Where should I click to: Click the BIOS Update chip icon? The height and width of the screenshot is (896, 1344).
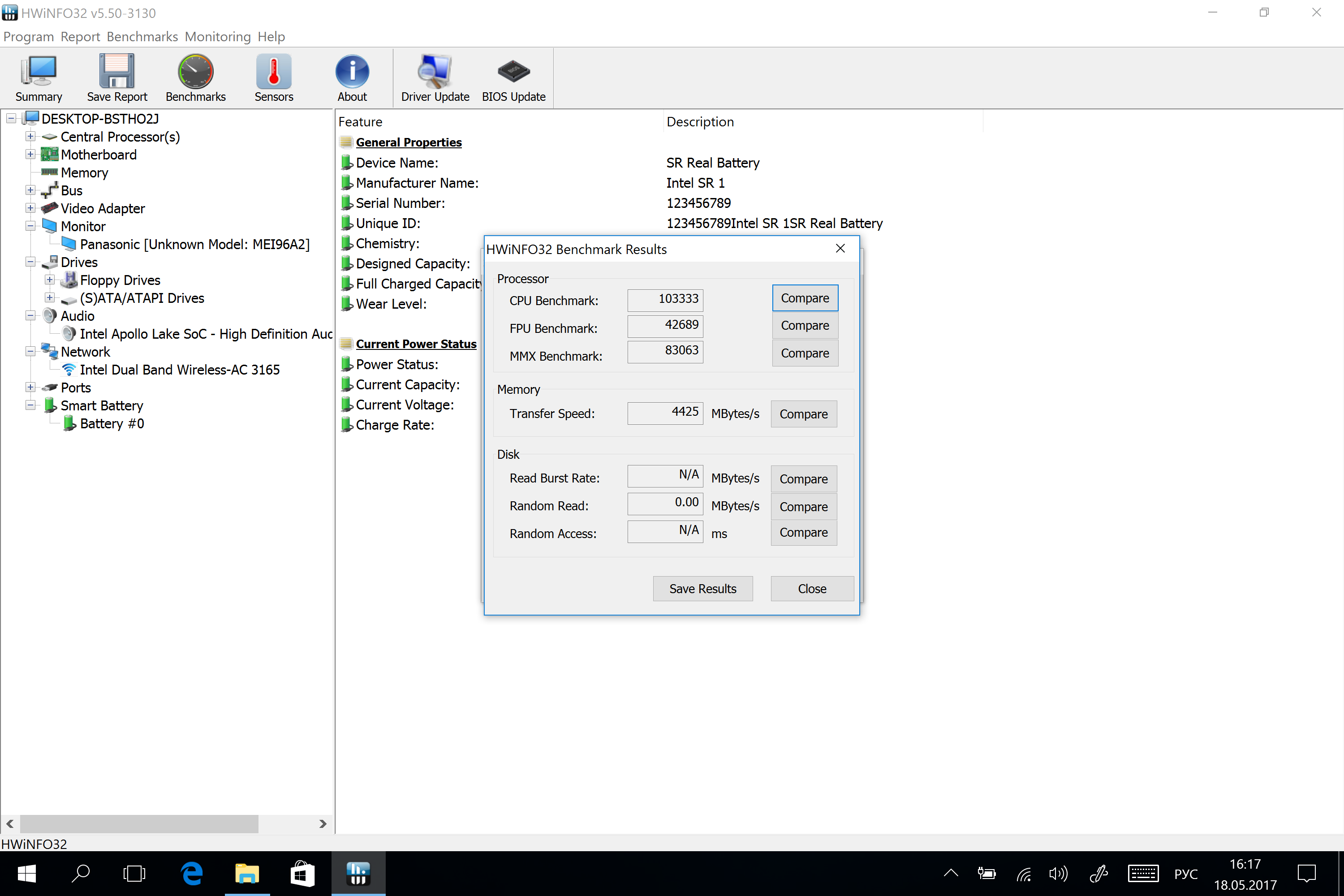tap(513, 71)
